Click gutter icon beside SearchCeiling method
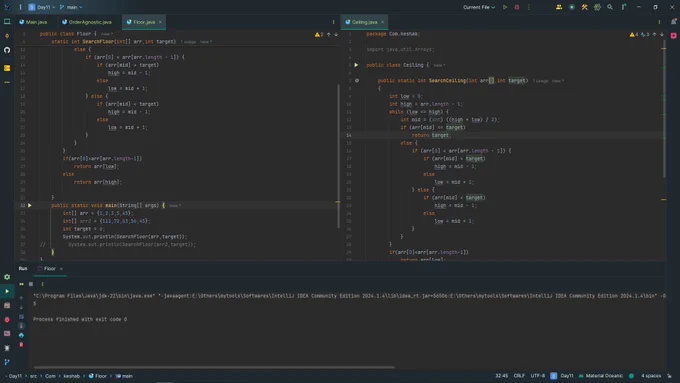 (357, 81)
